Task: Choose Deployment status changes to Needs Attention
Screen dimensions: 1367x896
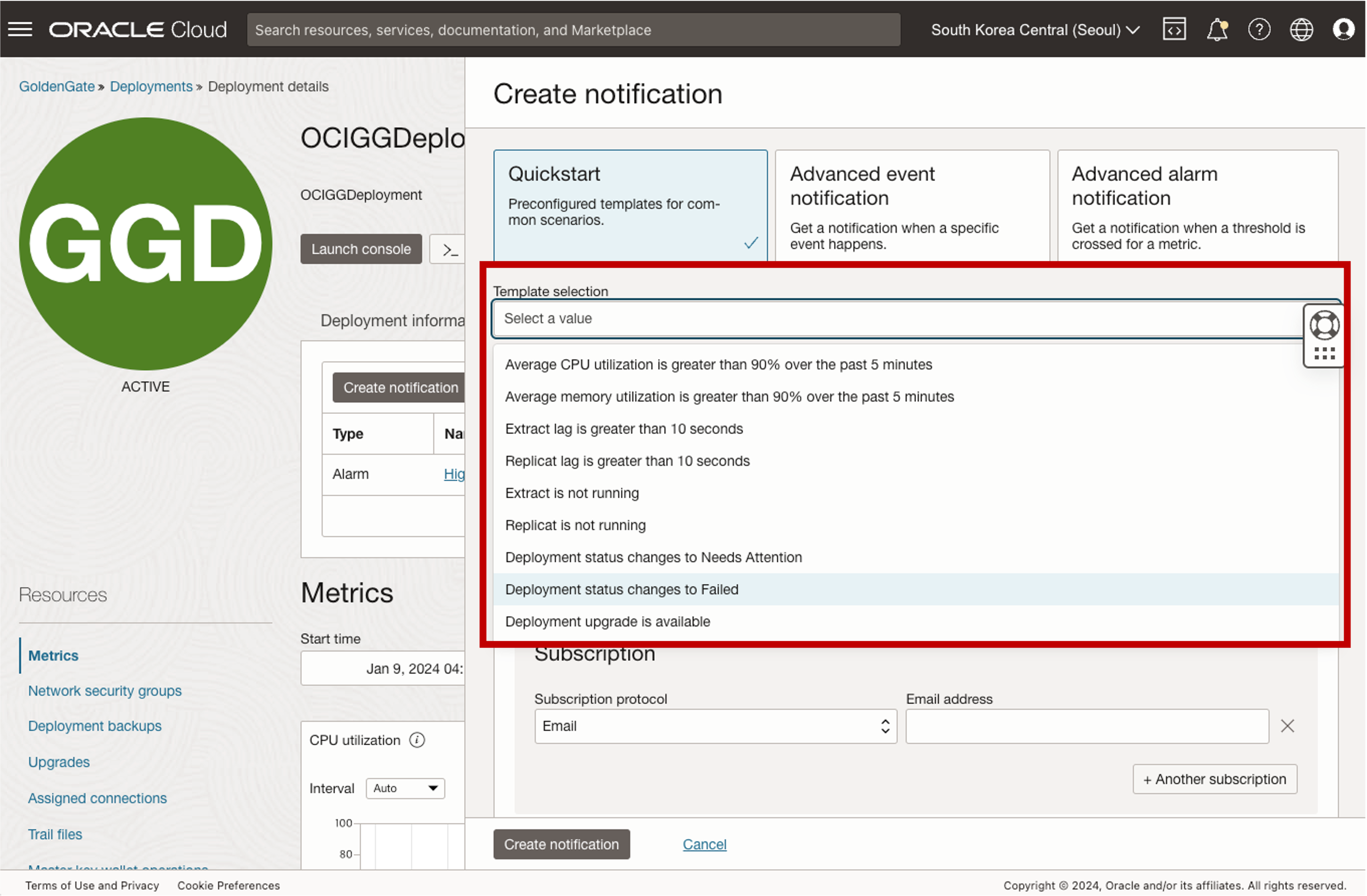Action: pyautogui.click(x=916, y=557)
